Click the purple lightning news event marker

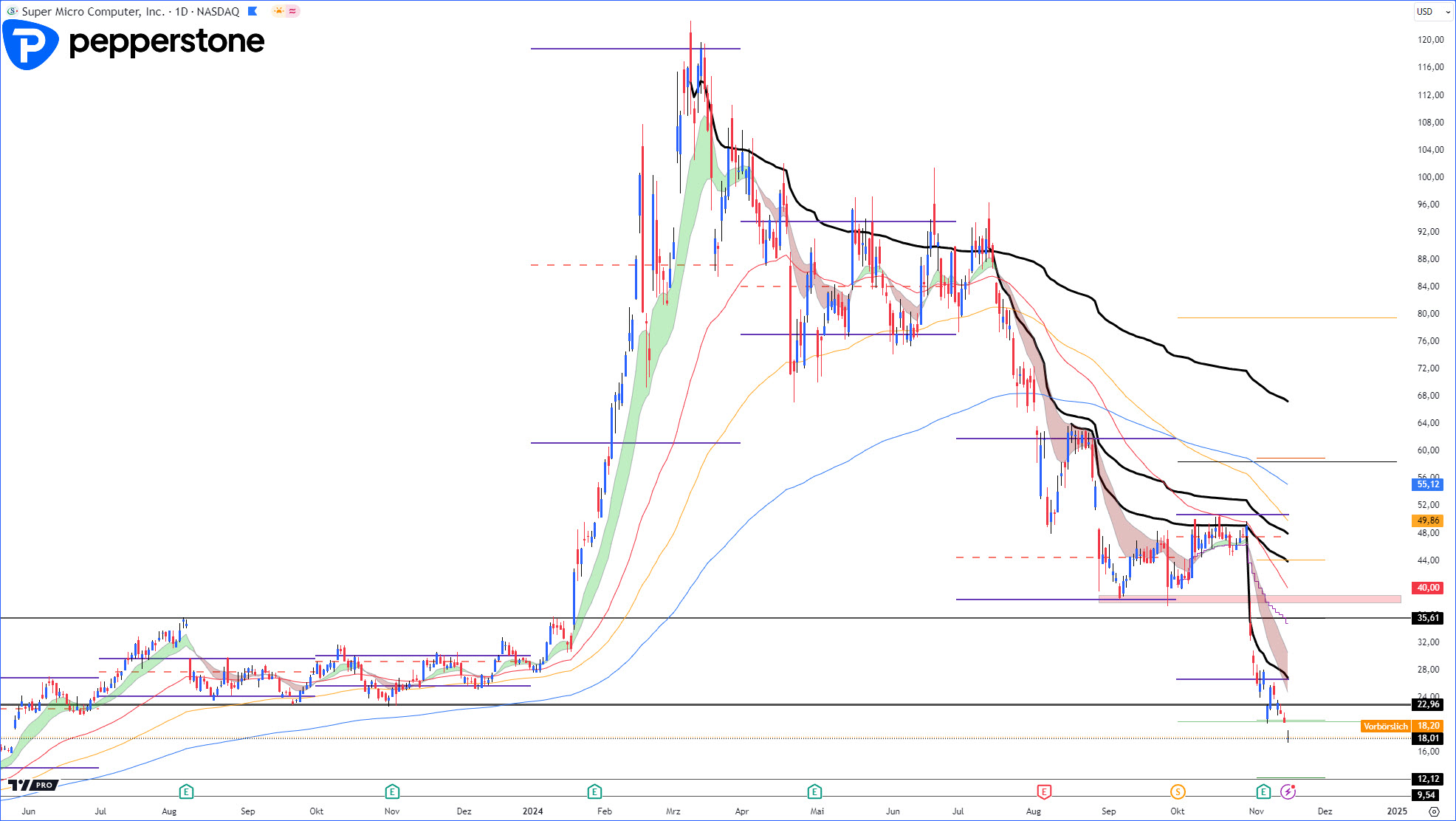click(x=1288, y=792)
